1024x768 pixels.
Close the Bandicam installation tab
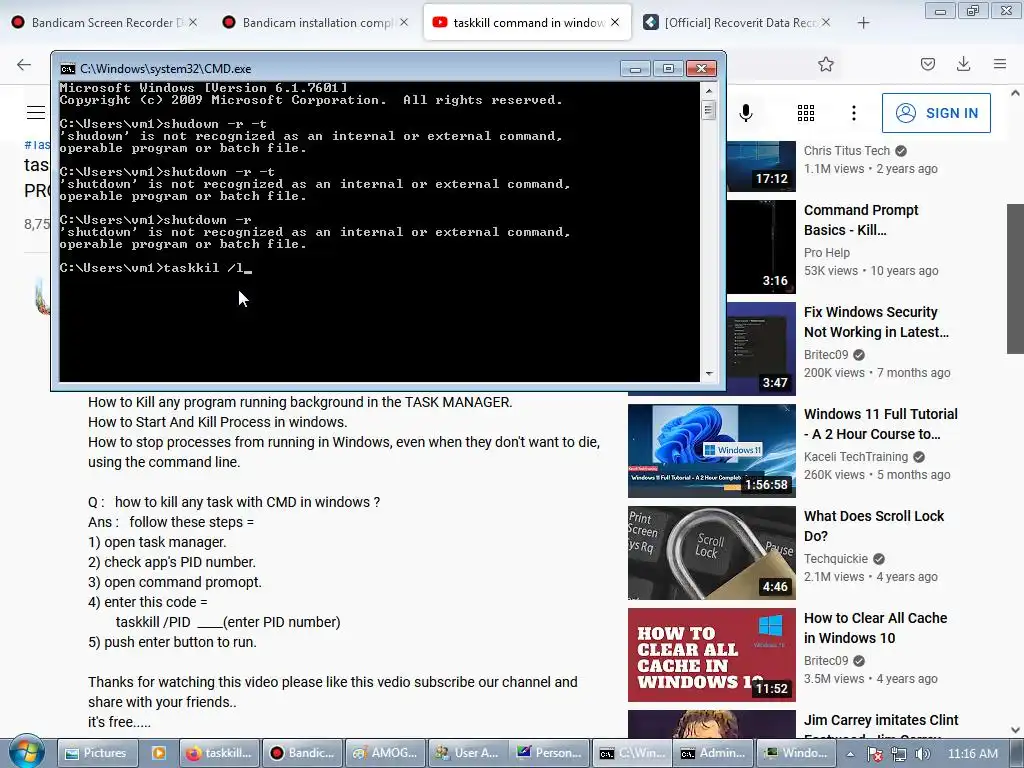404,22
